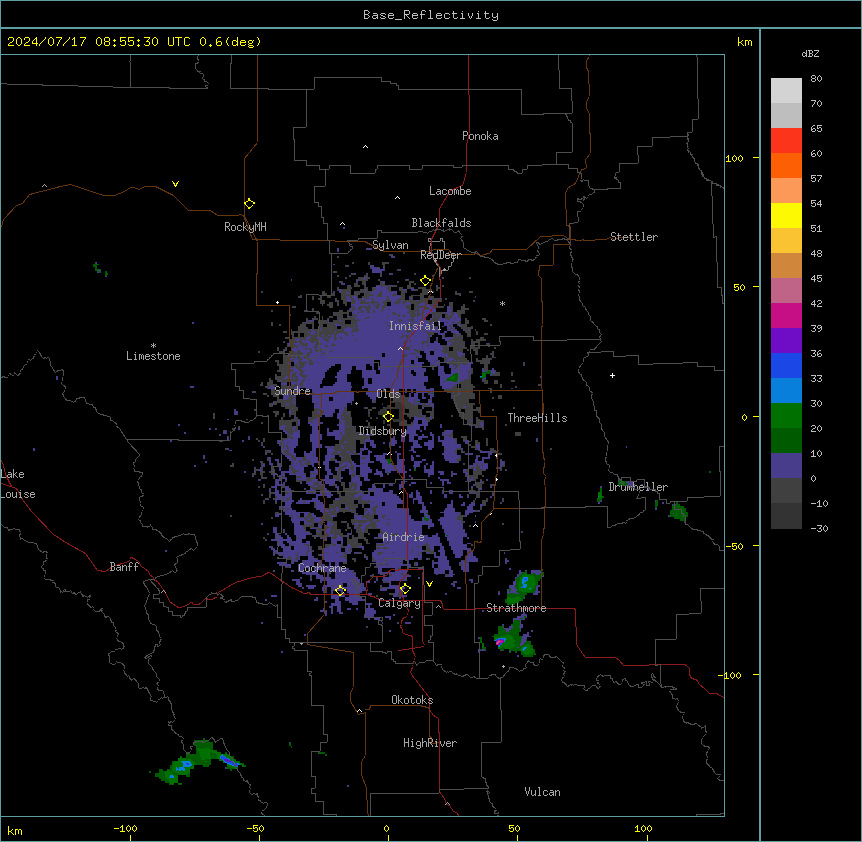
Task: Click the Sylvan label
Action: click(390, 245)
